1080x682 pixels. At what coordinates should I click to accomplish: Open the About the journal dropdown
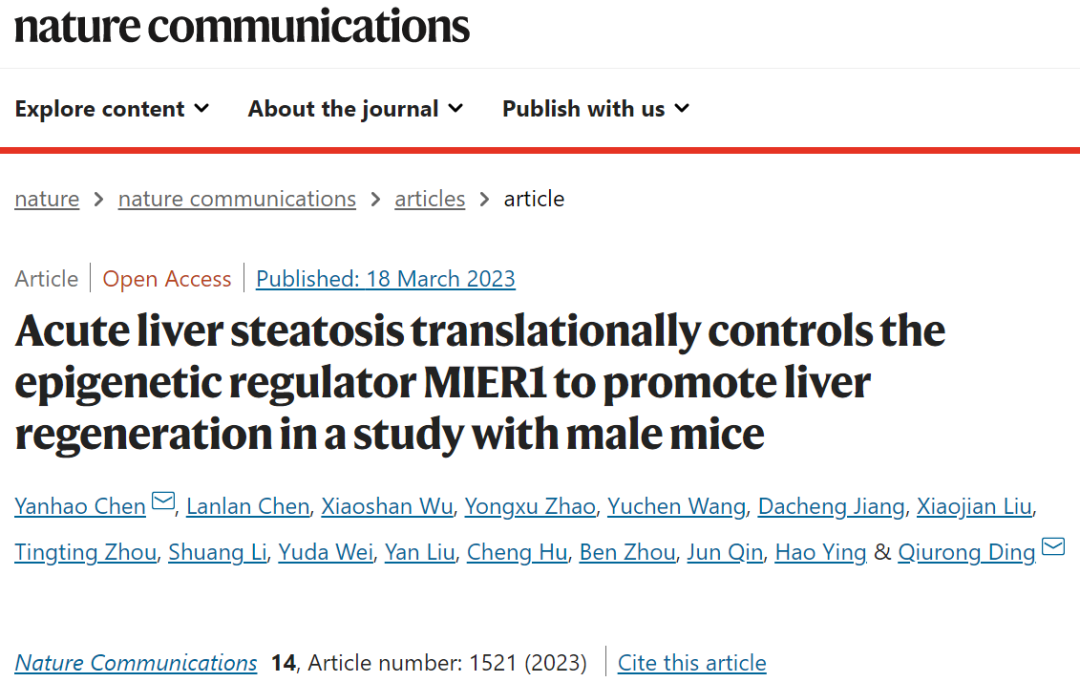[x=355, y=109]
